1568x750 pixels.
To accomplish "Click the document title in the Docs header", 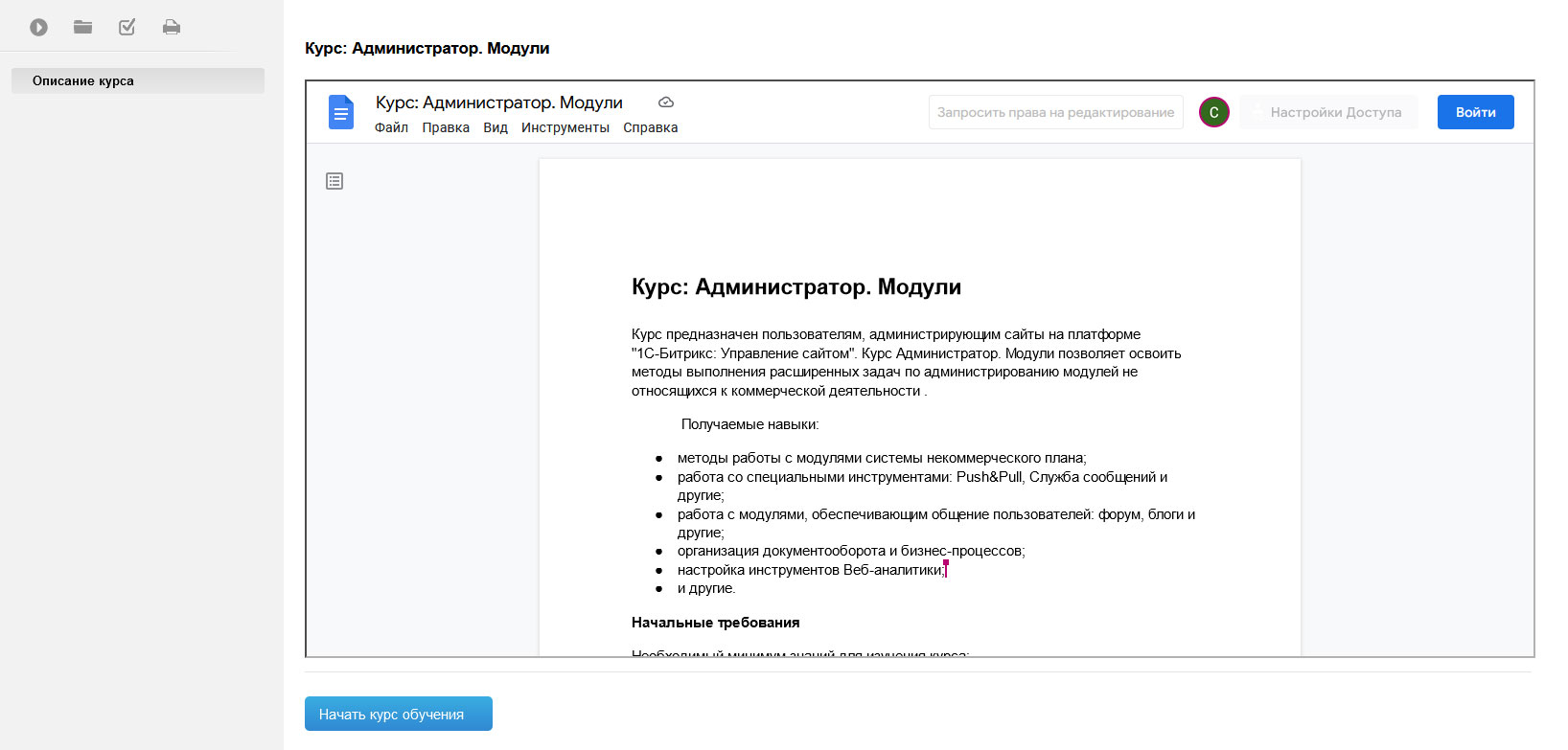I will [x=498, y=102].
